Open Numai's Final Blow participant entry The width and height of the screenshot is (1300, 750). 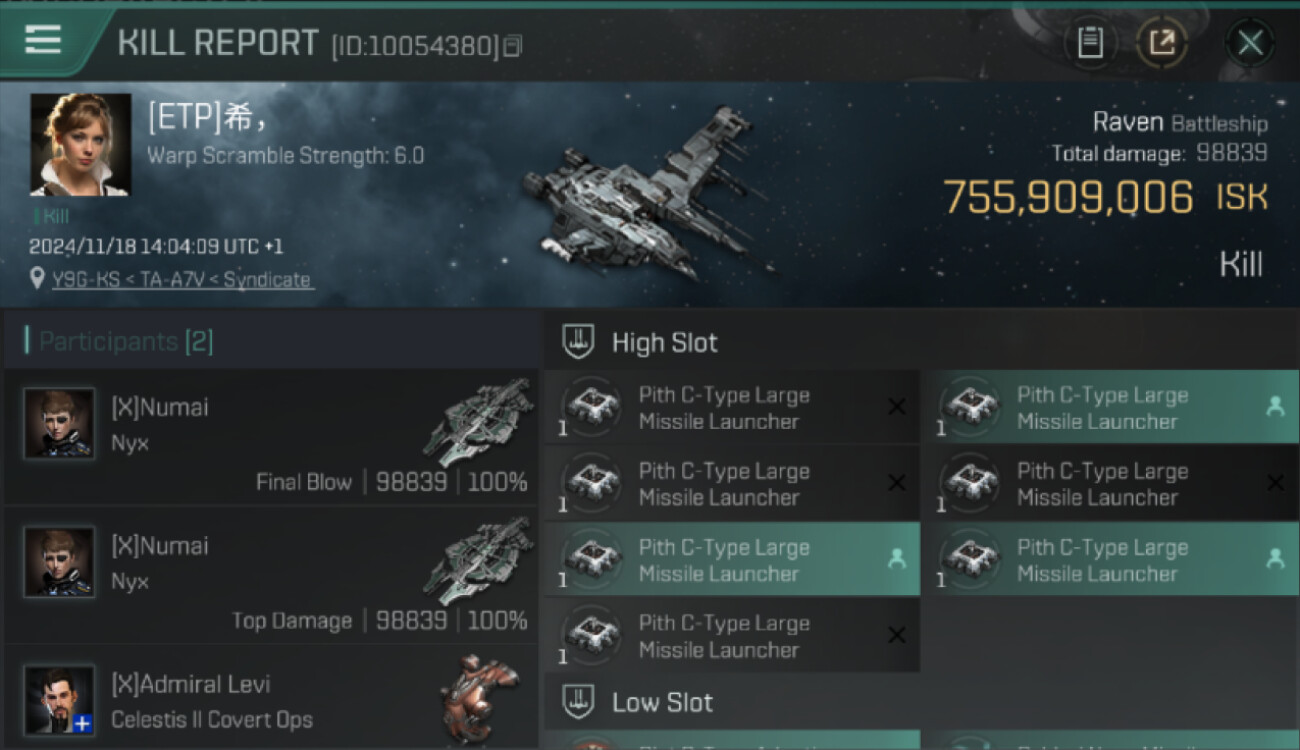point(270,437)
